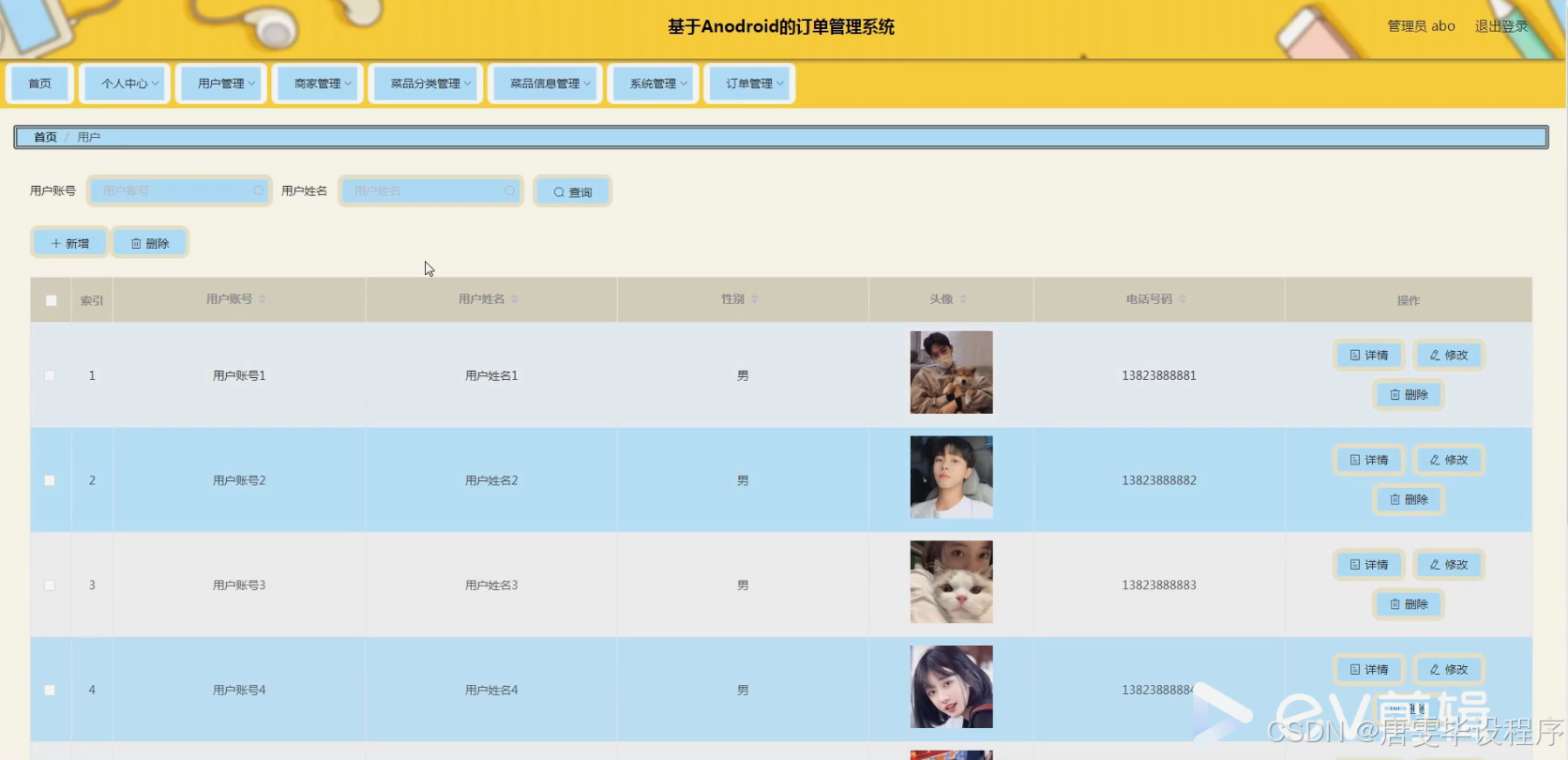Click phone number 13823888883
This screenshot has height=760, width=1568.
[1159, 585]
